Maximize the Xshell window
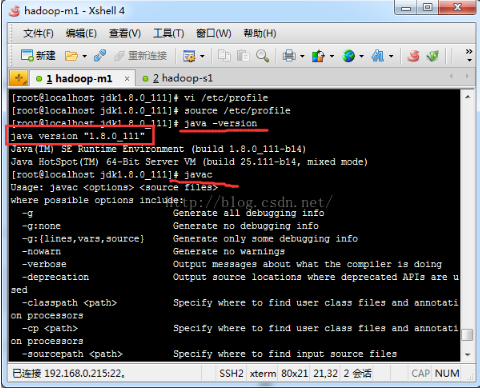The width and height of the screenshot is (480, 392). pos(428,7)
